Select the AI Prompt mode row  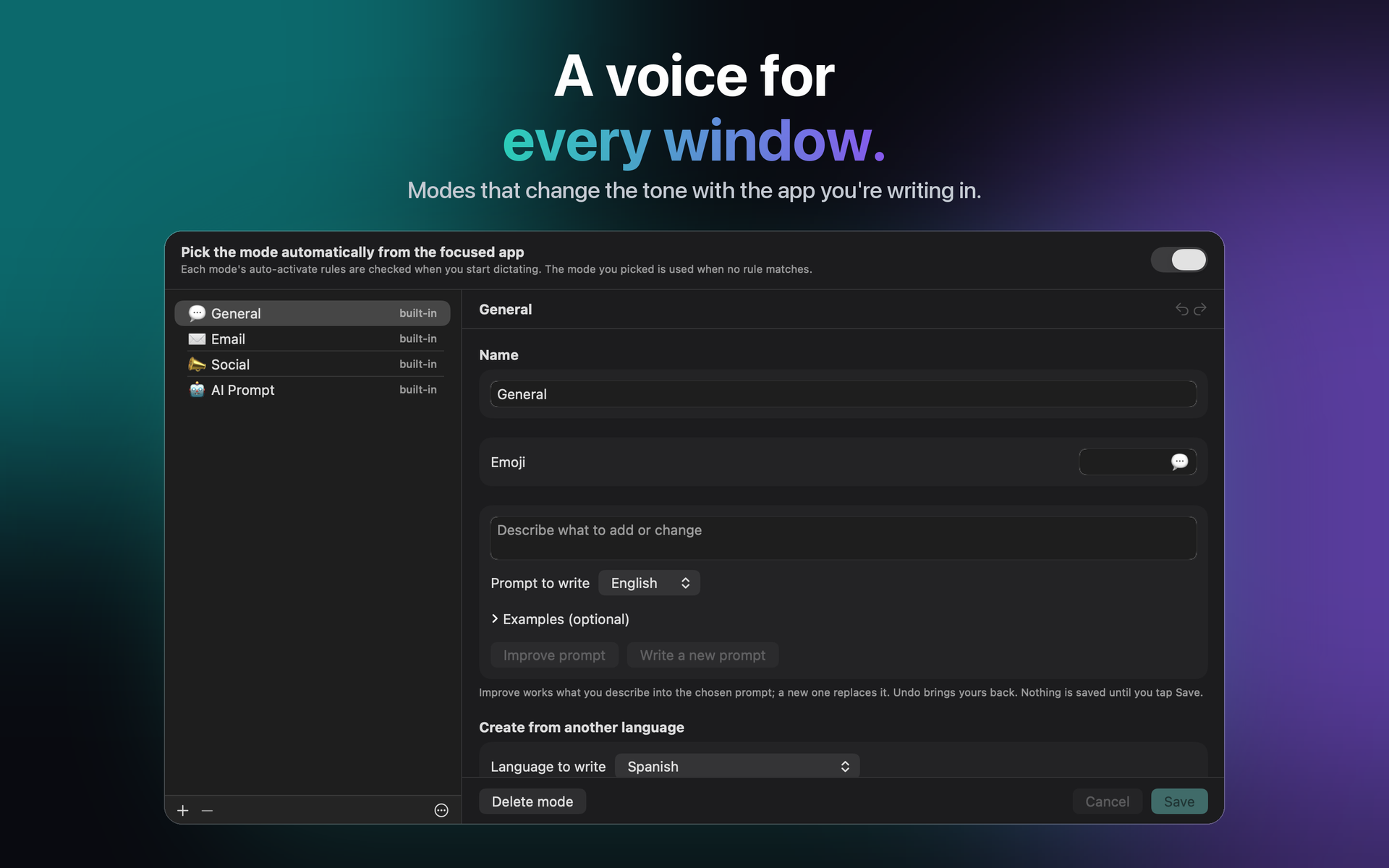pos(313,390)
